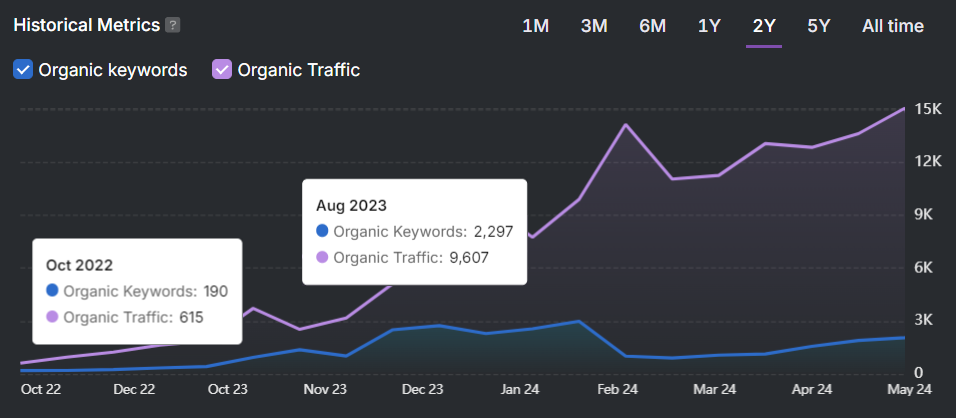956x418 pixels.
Task: Toggle the Organic Traffic checkbox
Action: [x=222, y=70]
